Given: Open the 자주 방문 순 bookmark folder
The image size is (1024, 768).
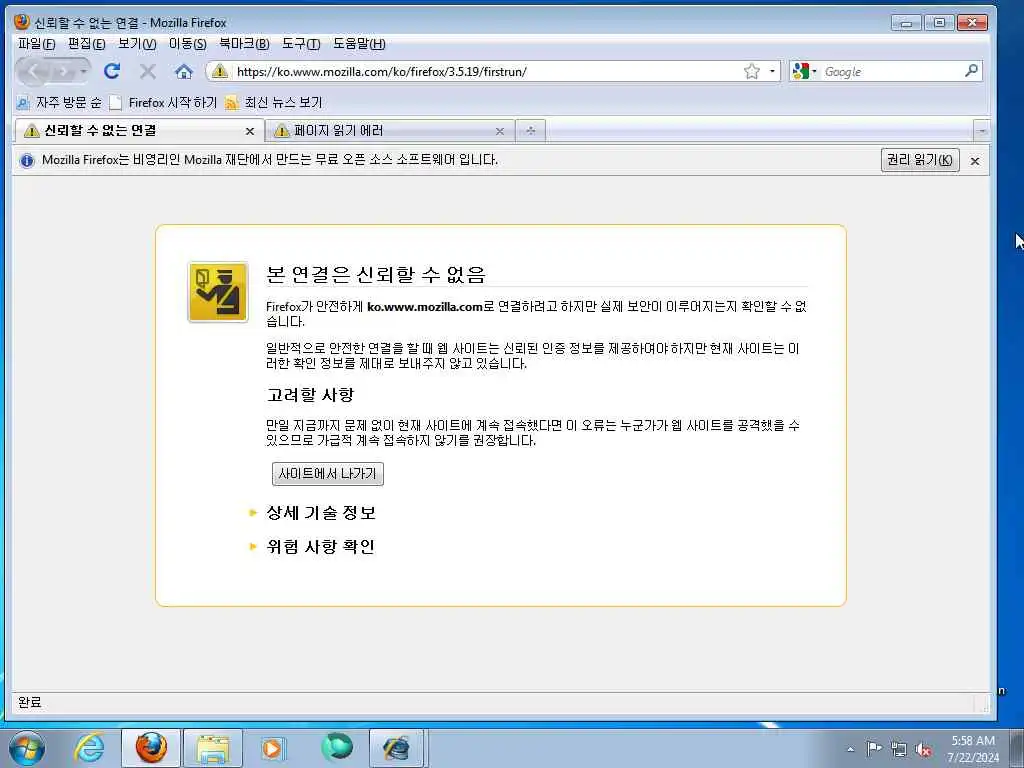Looking at the screenshot, I should (59, 103).
